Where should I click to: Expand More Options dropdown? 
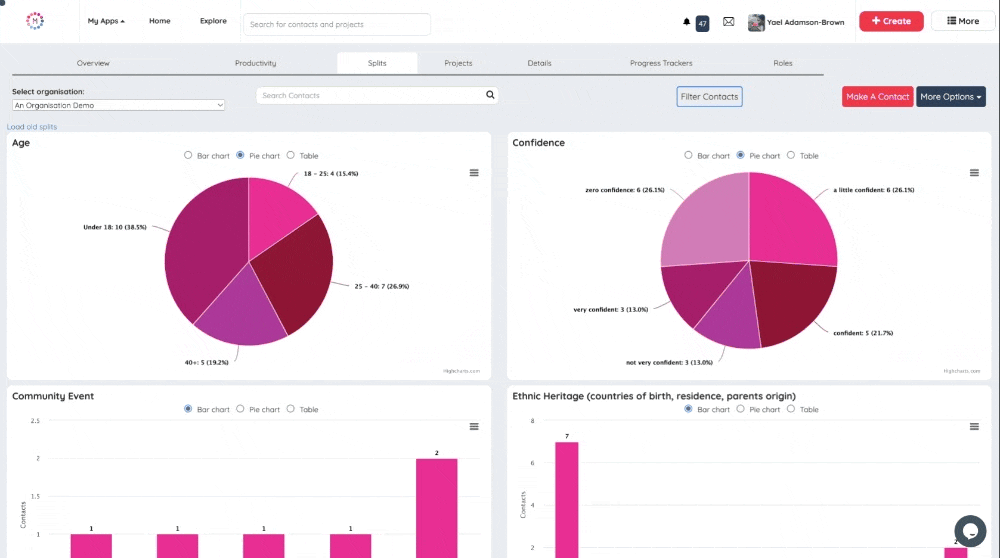[950, 97]
